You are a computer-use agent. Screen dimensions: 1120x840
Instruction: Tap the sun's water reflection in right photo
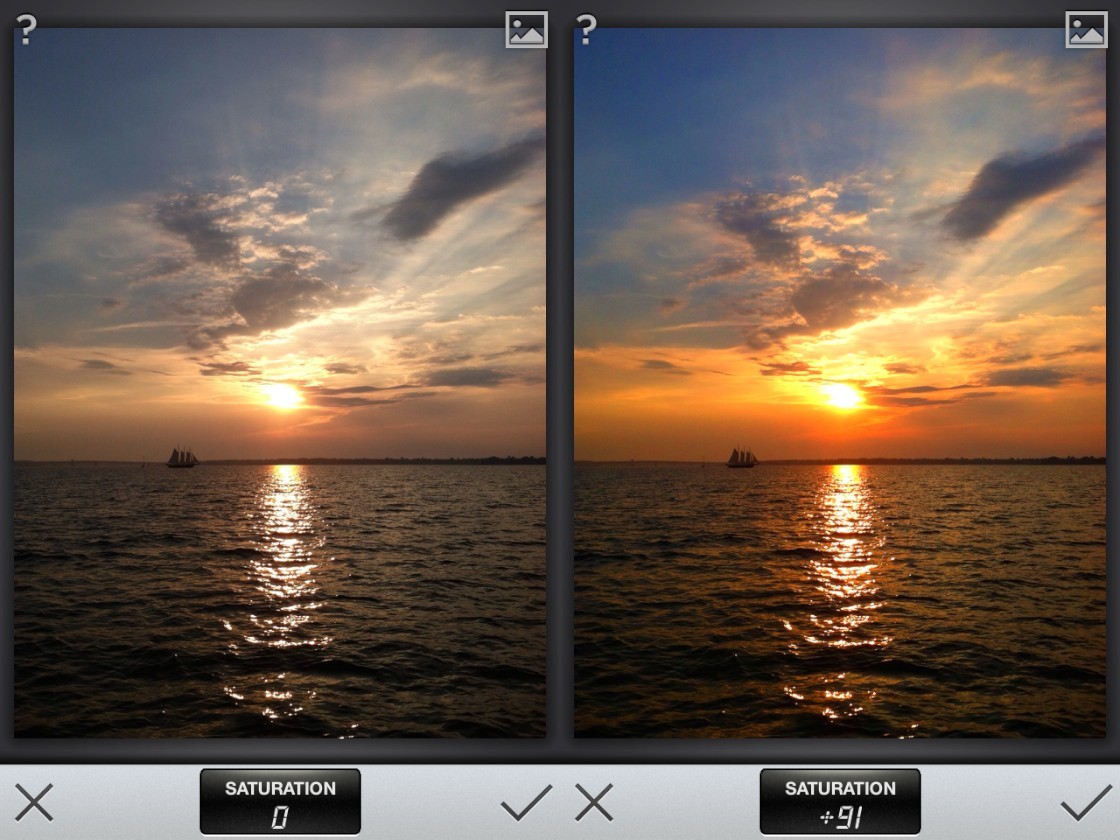(x=845, y=560)
